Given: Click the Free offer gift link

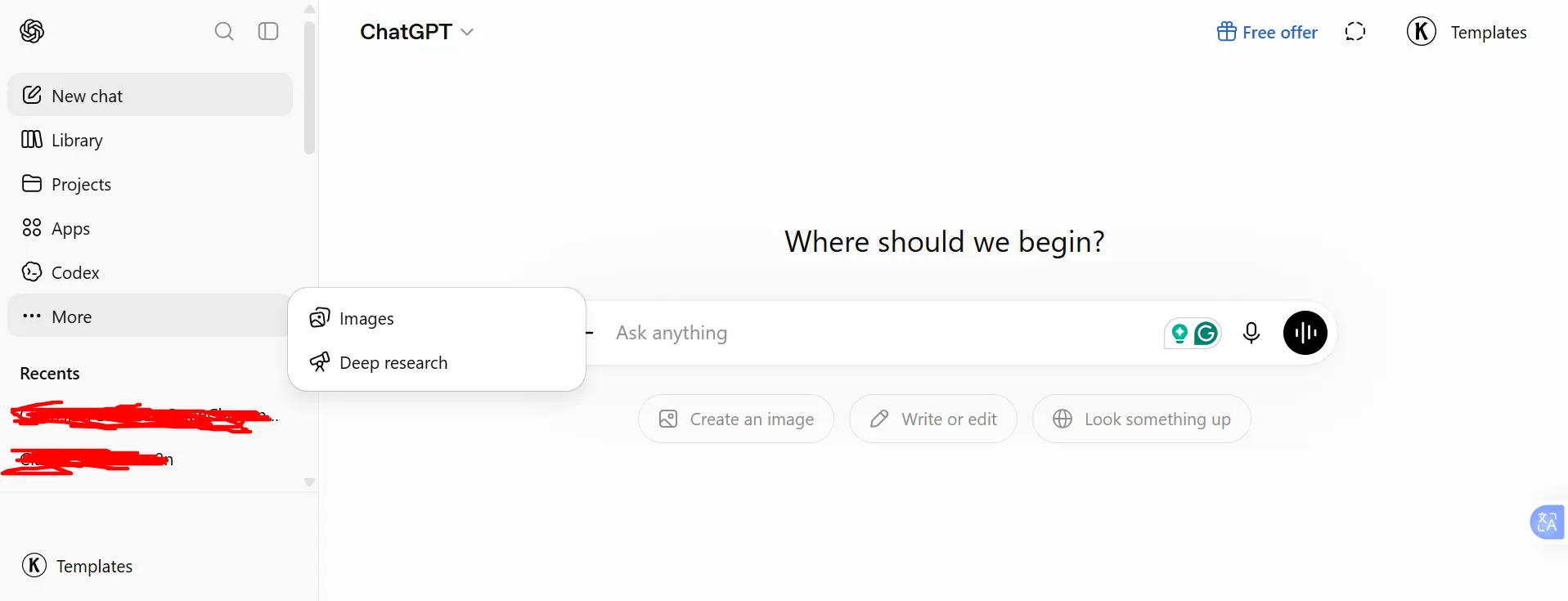Looking at the screenshot, I should click(x=1267, y=32).
